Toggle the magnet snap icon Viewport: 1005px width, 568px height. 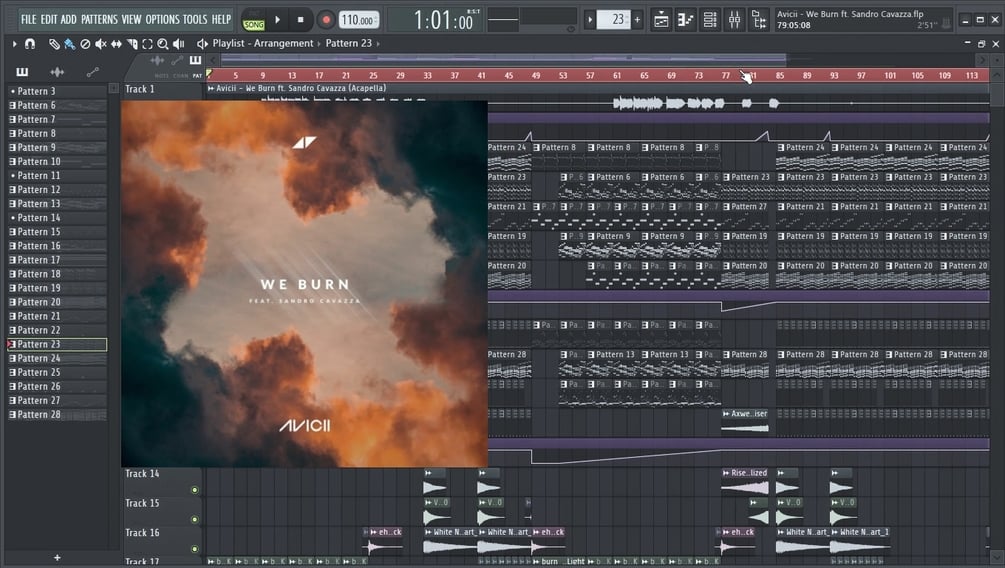(x=29, y=44)
